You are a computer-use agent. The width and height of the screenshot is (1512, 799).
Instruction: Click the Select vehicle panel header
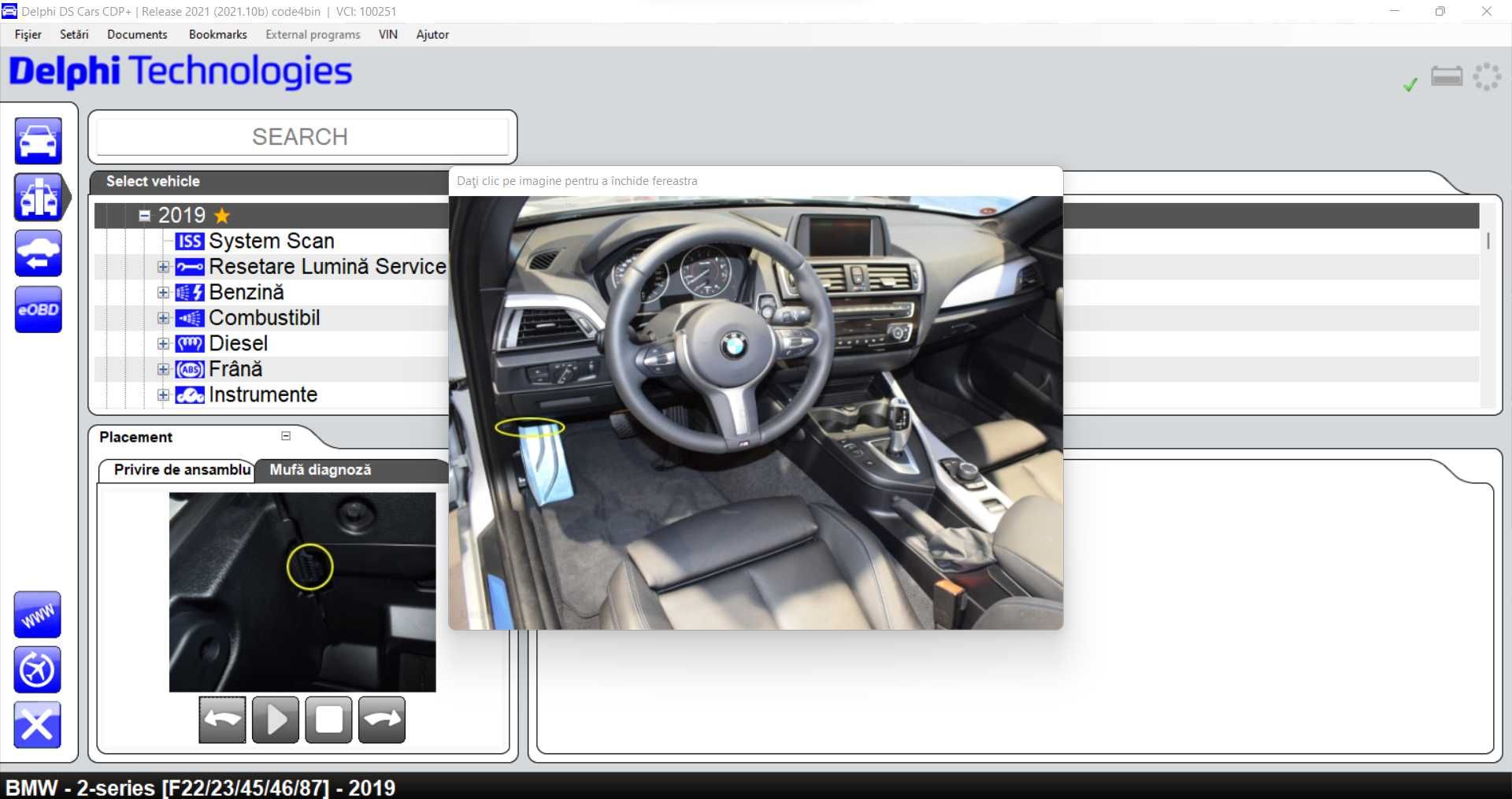pyautogui.click(x=269, y=181)
